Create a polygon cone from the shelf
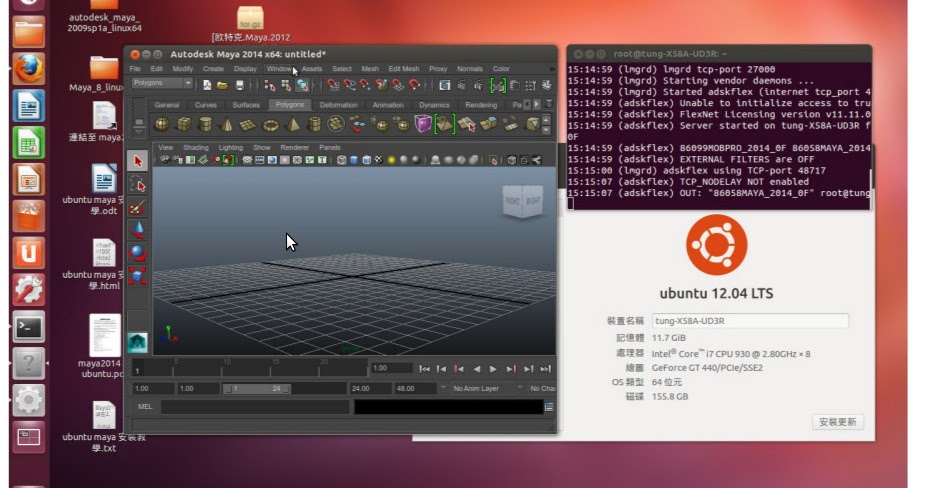Viewport: 928px width, 488px height. [x=227, y=124]
